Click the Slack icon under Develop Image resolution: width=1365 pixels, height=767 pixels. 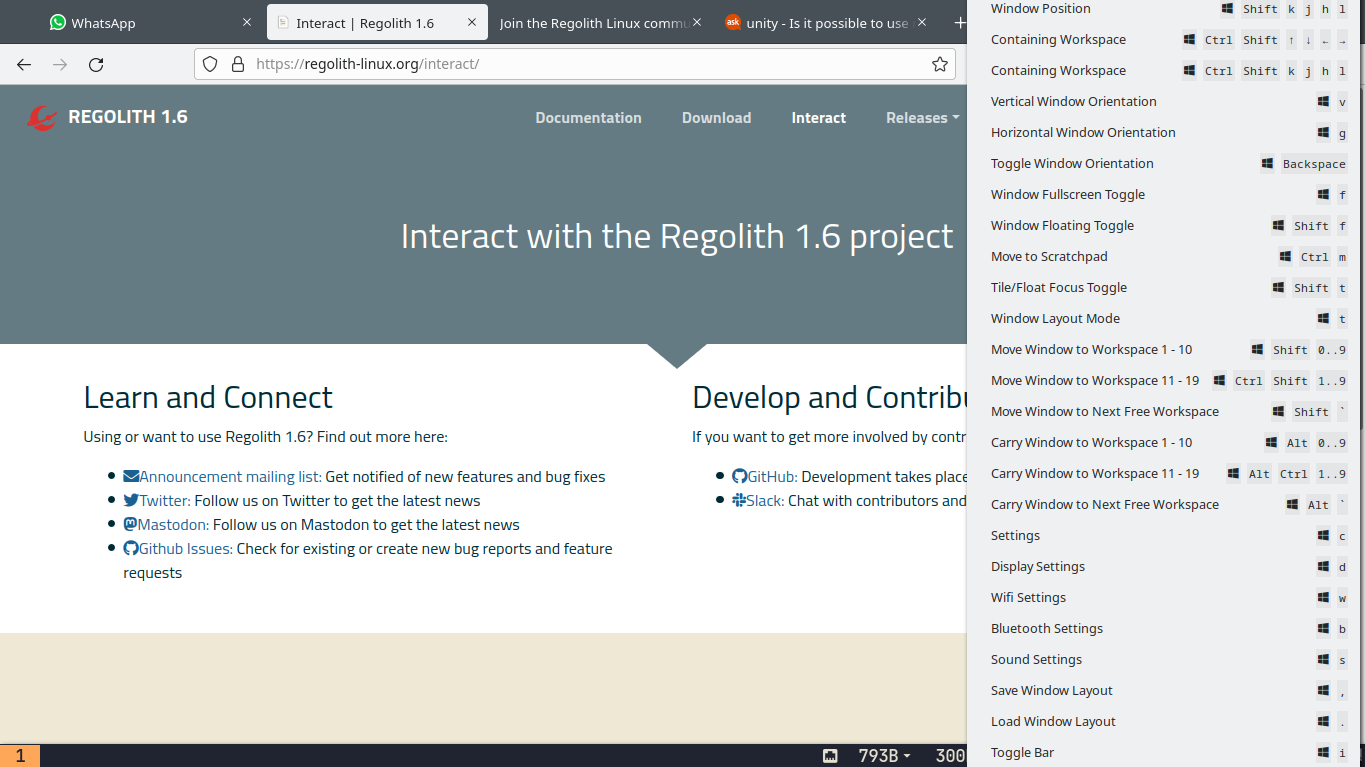739,501
